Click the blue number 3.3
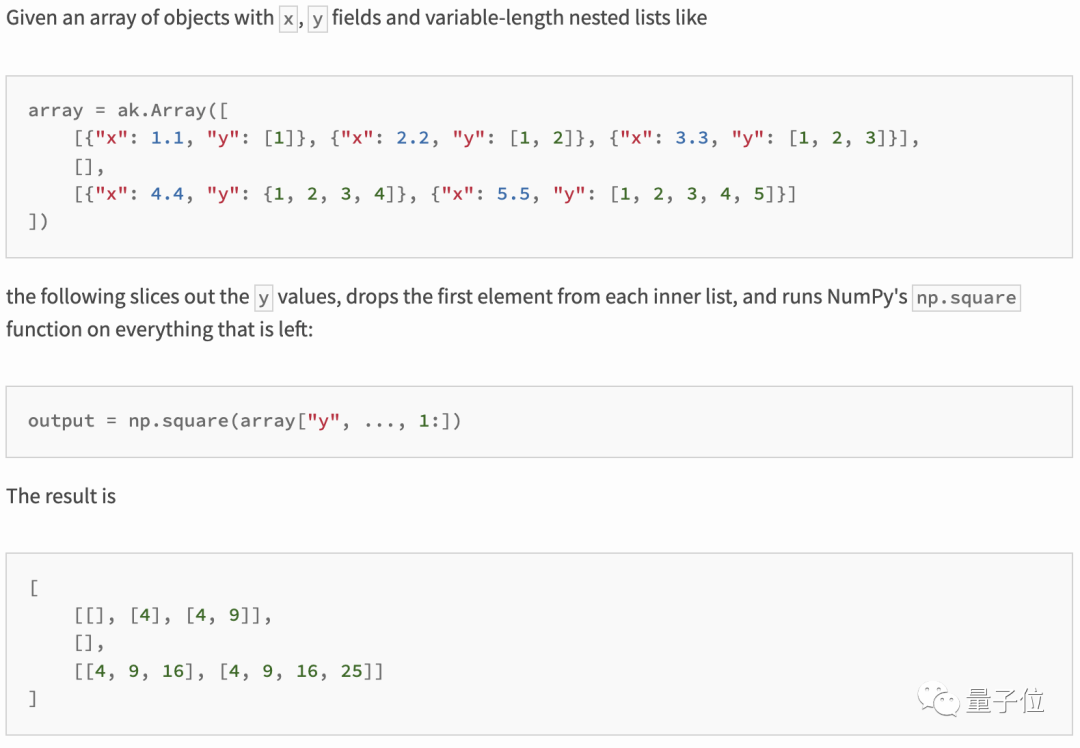The width and height of the screenshot is (1080, 748). coord(692,138)
